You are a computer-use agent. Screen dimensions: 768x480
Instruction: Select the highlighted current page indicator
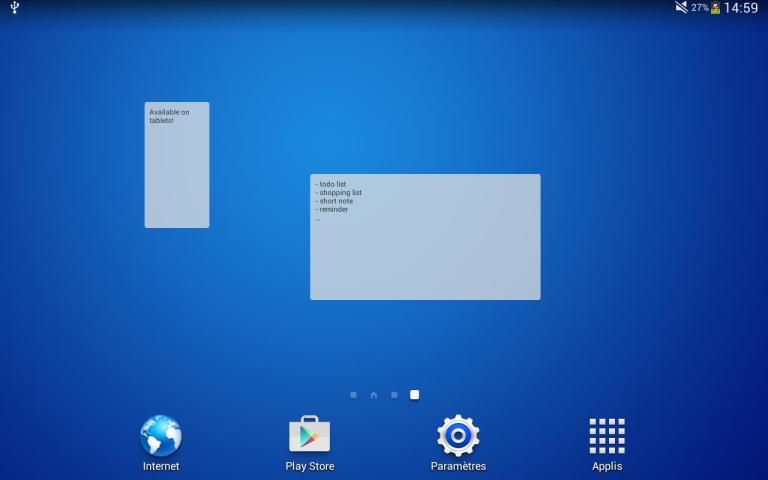(x=415, y=395)
